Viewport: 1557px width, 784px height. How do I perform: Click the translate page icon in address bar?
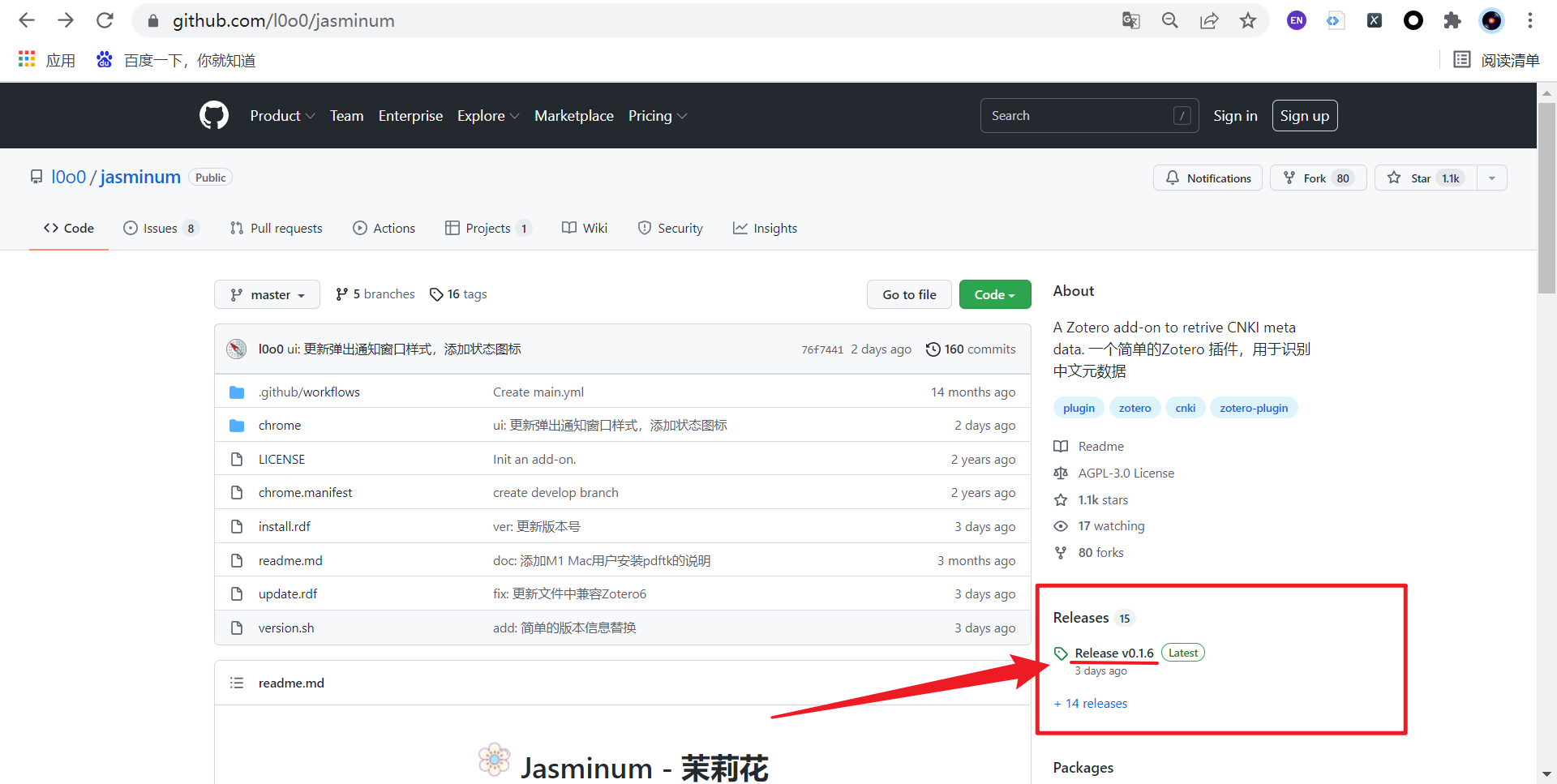pos(1130,20)
